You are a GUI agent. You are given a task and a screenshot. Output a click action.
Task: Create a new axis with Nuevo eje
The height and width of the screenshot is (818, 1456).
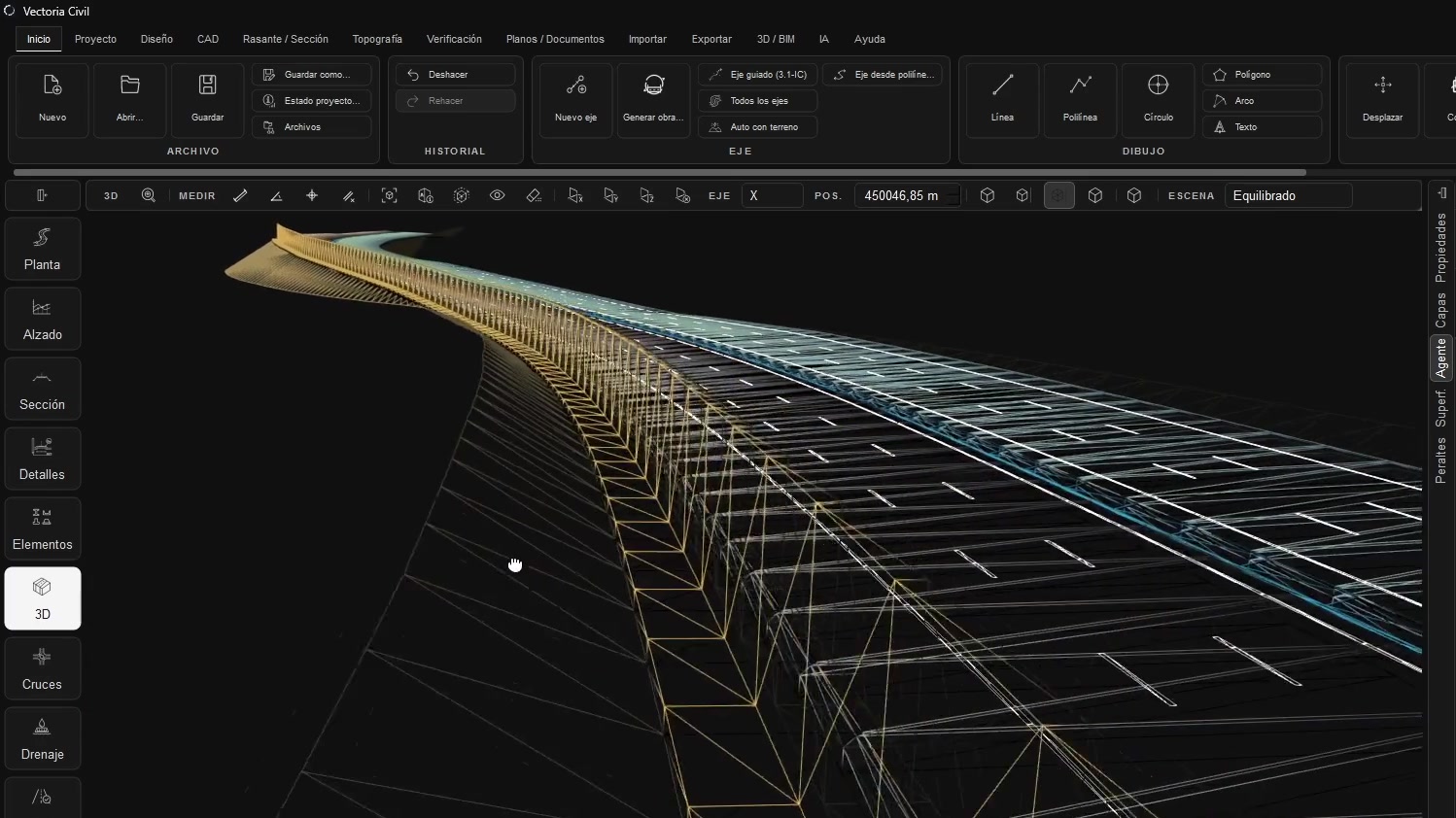coord(576,99)
